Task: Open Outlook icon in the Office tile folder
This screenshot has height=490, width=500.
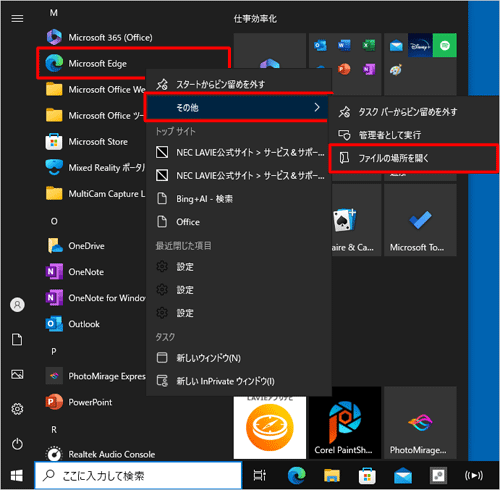Action: [x=320, y=45]
